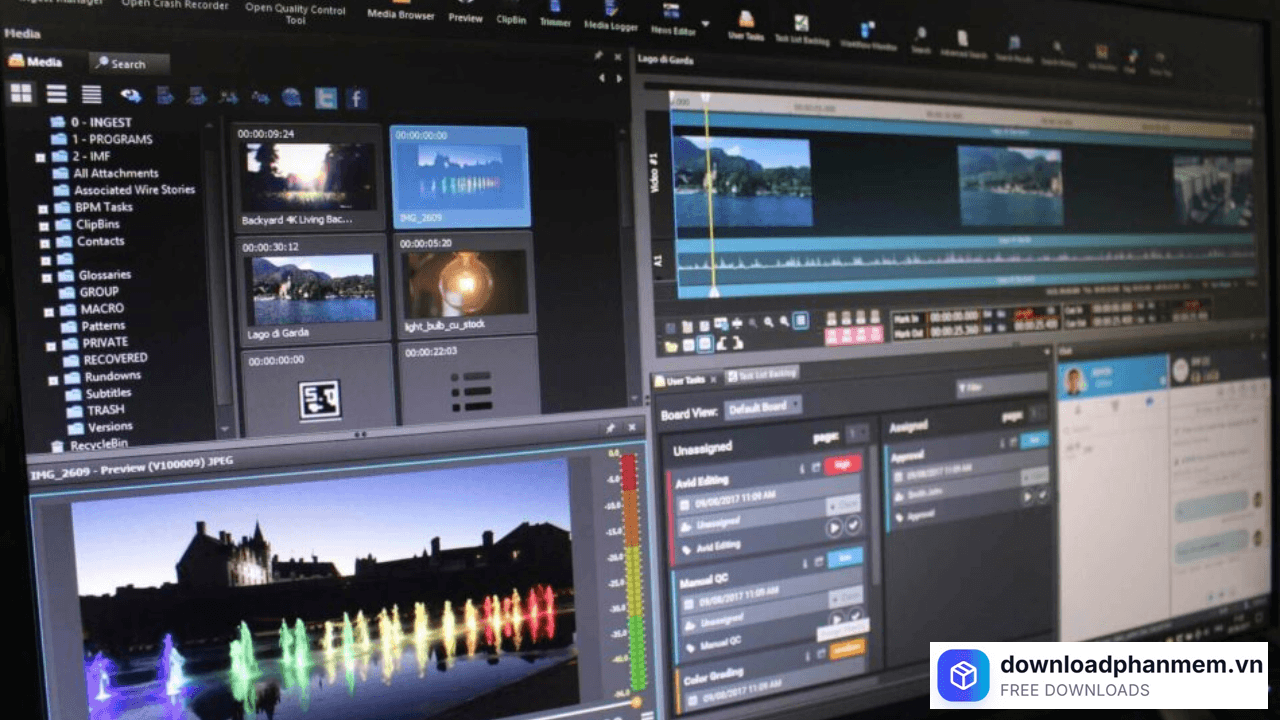Expand the PRIVATE tree node
This screenshot has width=1280, height=720.
coord(51,345)
